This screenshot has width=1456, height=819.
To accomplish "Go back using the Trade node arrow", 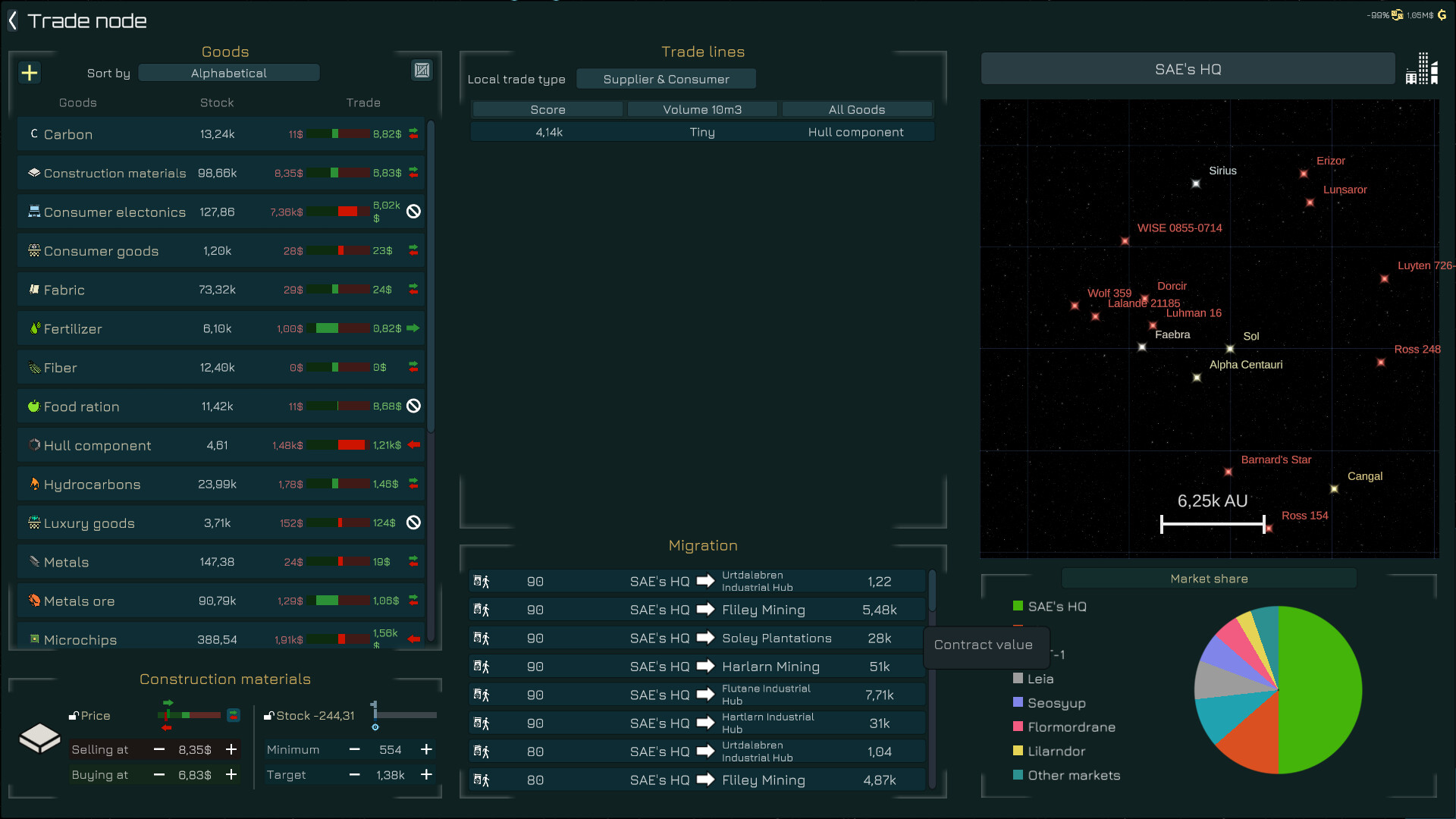I will 12,21.
